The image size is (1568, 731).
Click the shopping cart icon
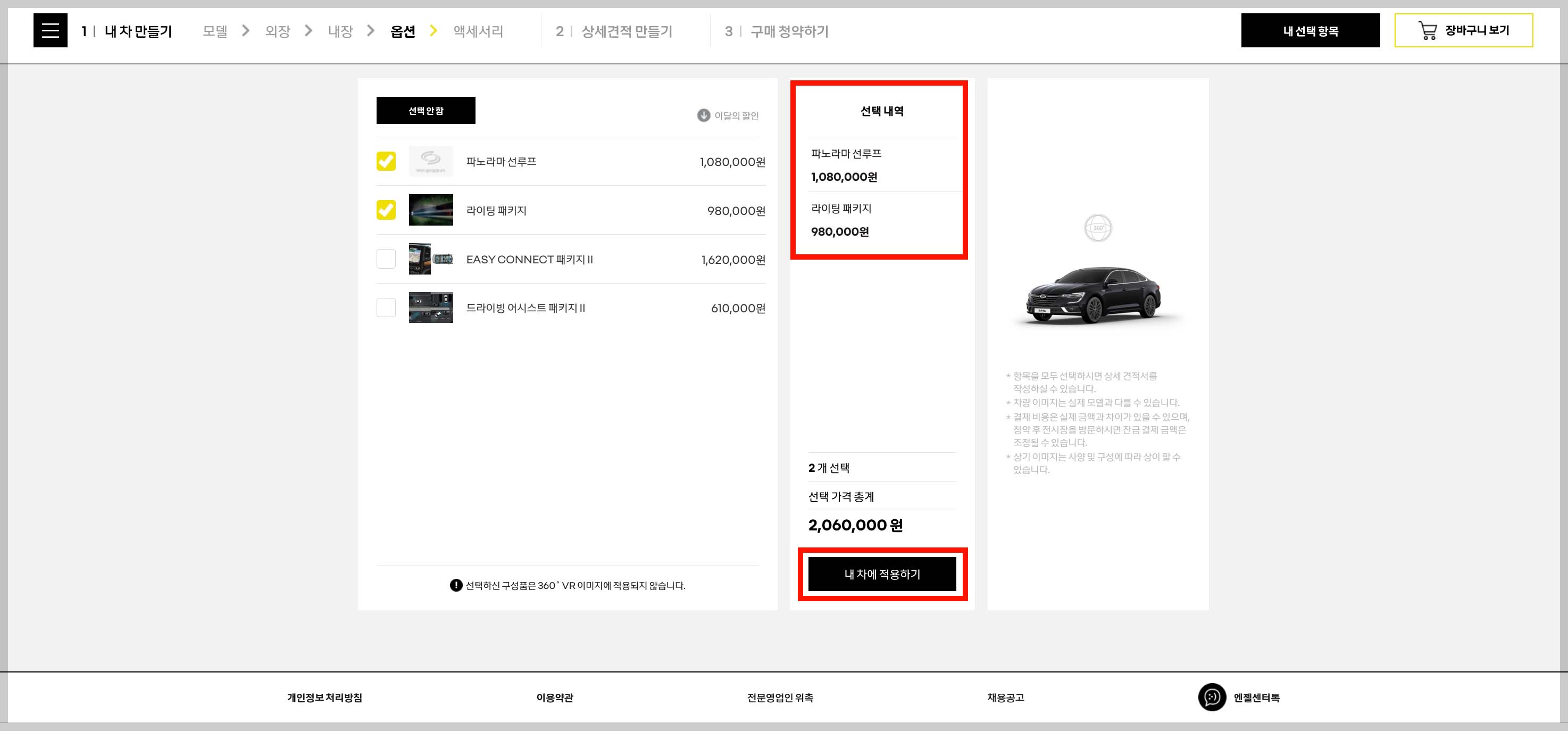point(1427,30)
